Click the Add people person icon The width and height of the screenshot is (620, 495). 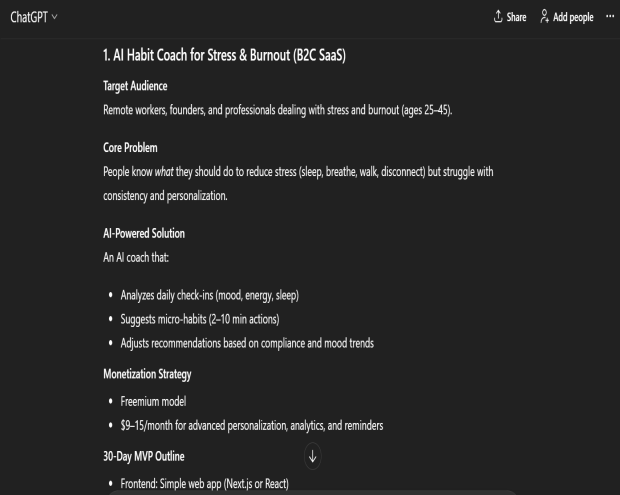pyautogui.click(x=545, y=17)
